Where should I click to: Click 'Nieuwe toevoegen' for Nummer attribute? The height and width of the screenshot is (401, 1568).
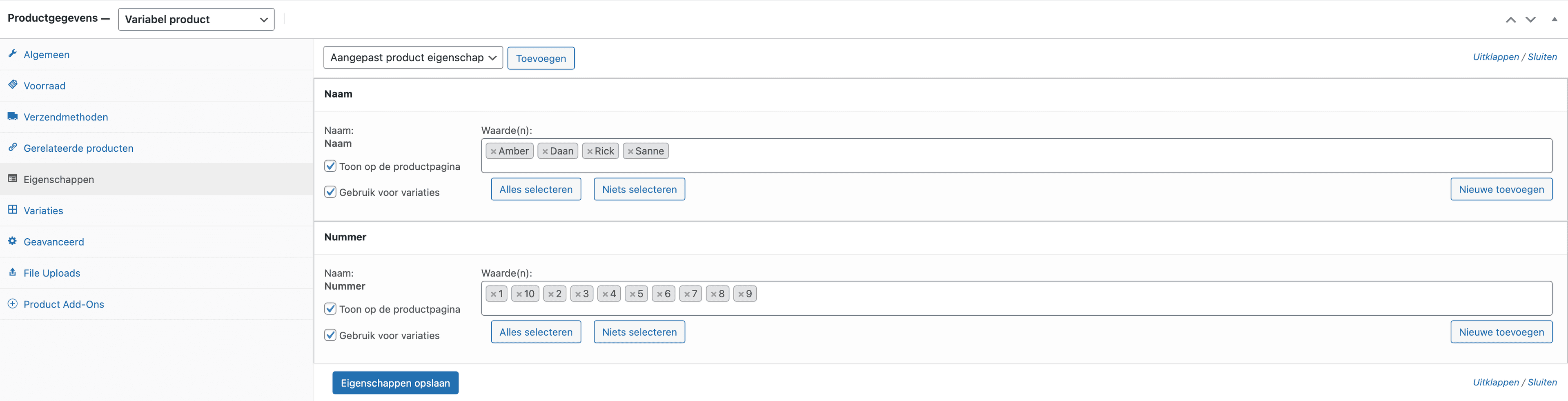pyautogui.click(x=1501, y=332)
